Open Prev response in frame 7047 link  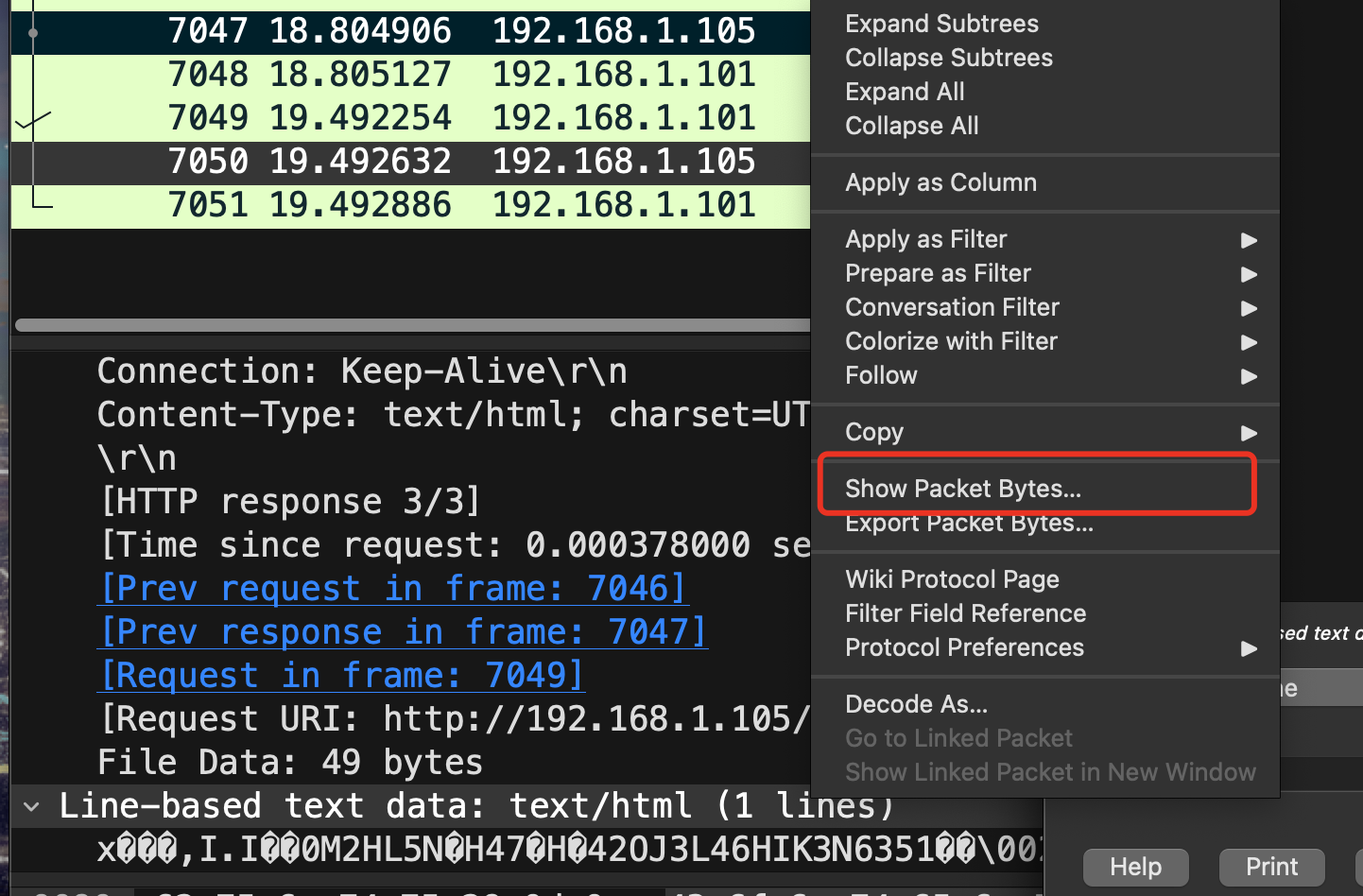[x=403, y=632]
